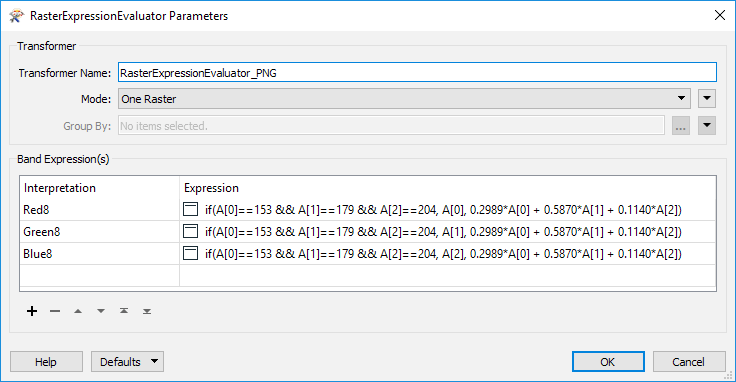736x382 pixels.
Task: Click the Green8 expression text containing A[1], 0.2989
Action: click(x=443, y=231)
